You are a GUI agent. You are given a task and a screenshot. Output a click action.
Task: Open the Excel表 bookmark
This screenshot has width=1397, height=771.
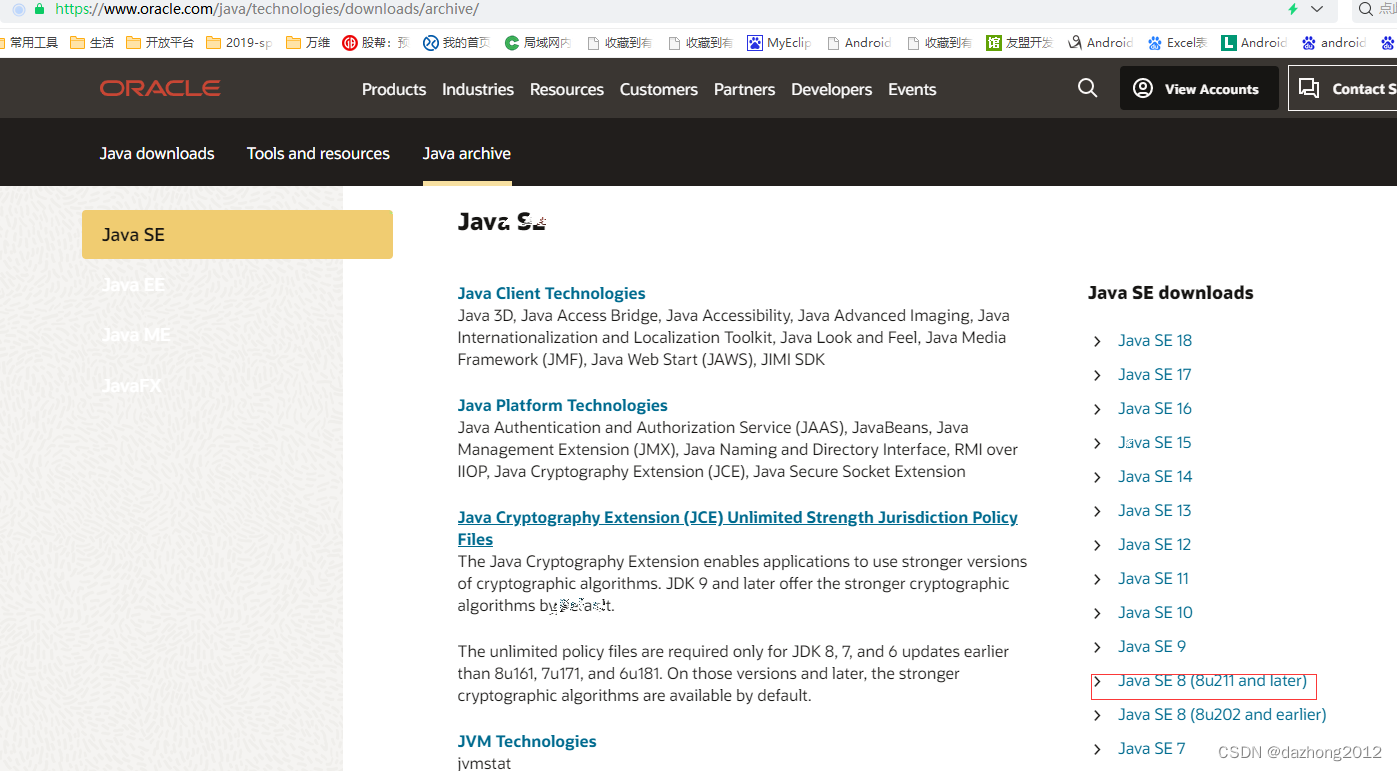click(1177, 42)
